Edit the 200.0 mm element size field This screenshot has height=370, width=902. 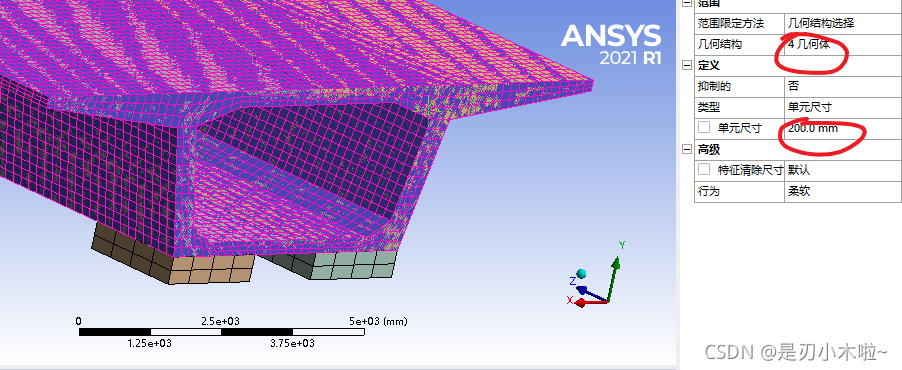(843, 128)
